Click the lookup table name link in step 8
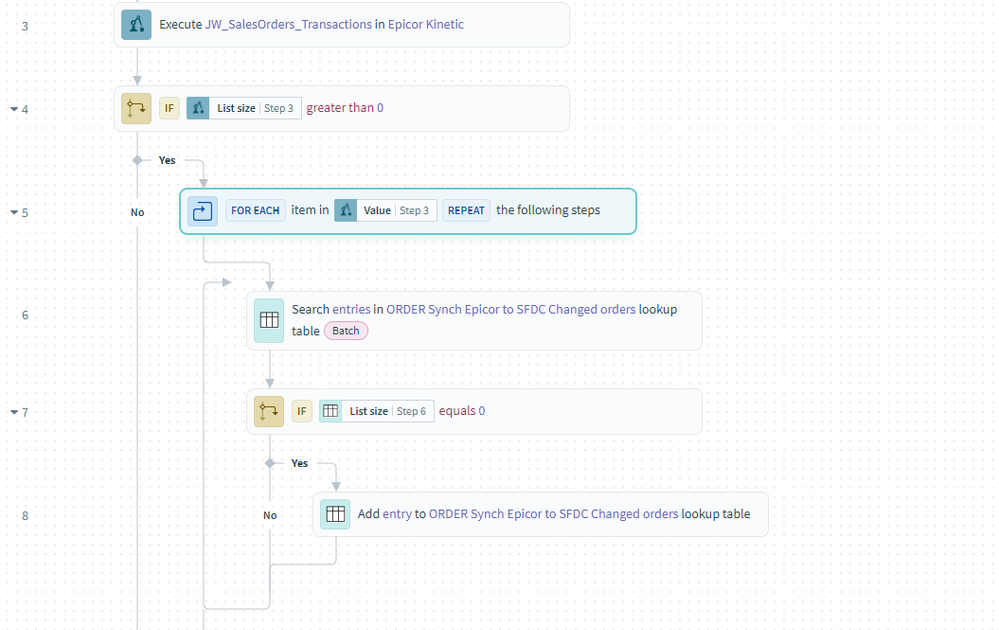Image resolution: width=999 pixels, height=630 pixels. pos(553,514)
